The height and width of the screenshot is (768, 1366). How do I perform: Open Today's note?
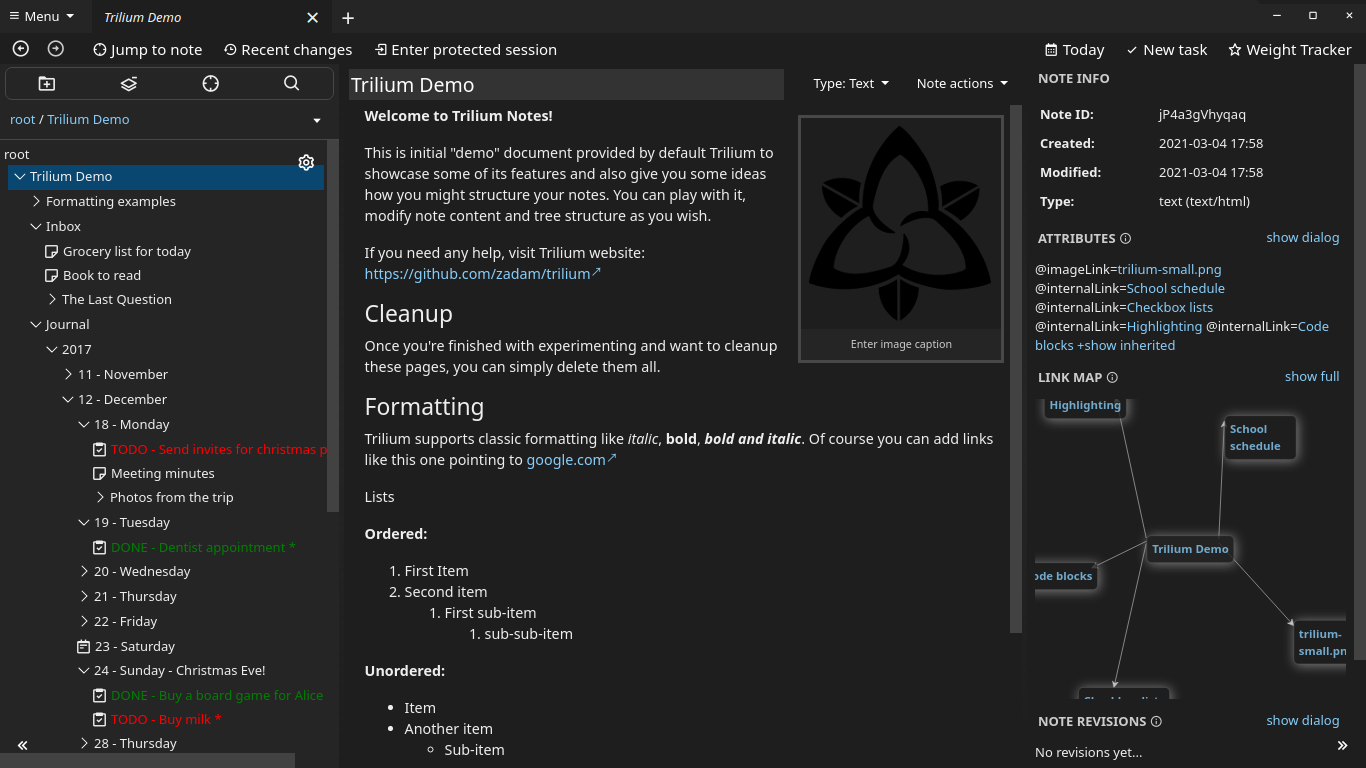click(x=1075, y=49)
